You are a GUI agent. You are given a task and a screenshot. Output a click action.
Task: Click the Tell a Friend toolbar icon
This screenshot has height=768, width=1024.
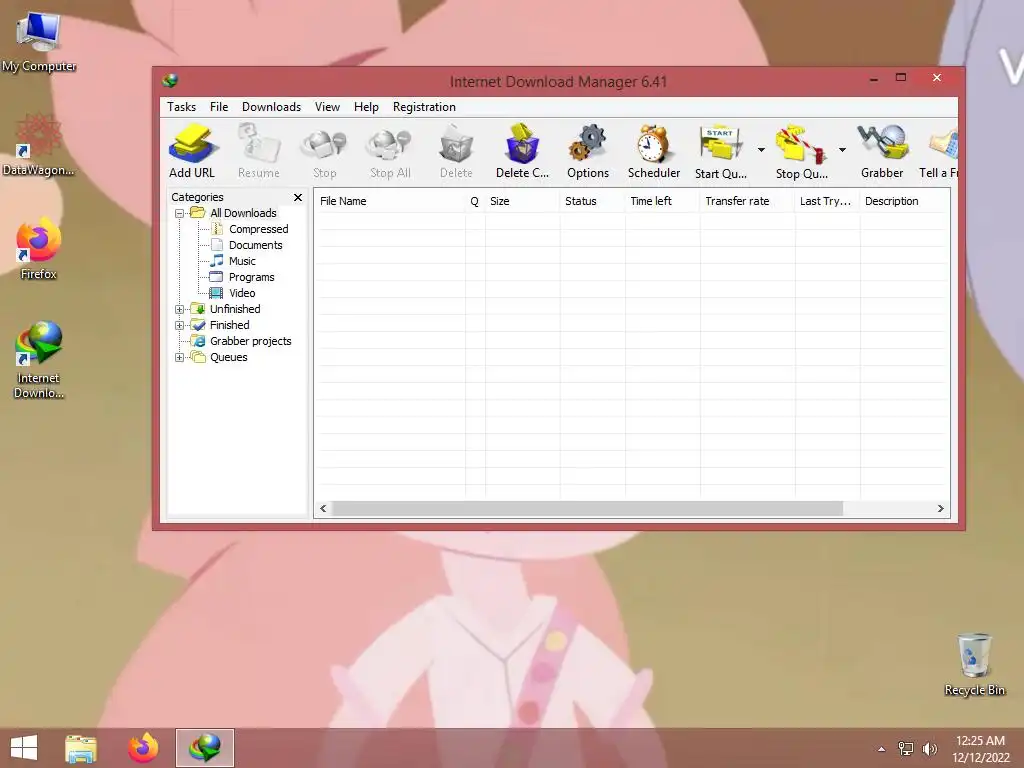[939, 152]
